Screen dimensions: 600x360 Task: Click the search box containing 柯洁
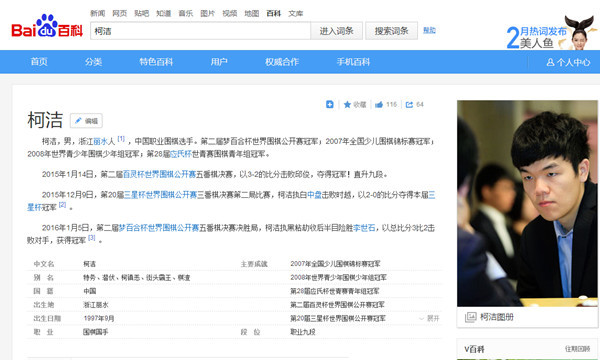[x=200, y=31]
